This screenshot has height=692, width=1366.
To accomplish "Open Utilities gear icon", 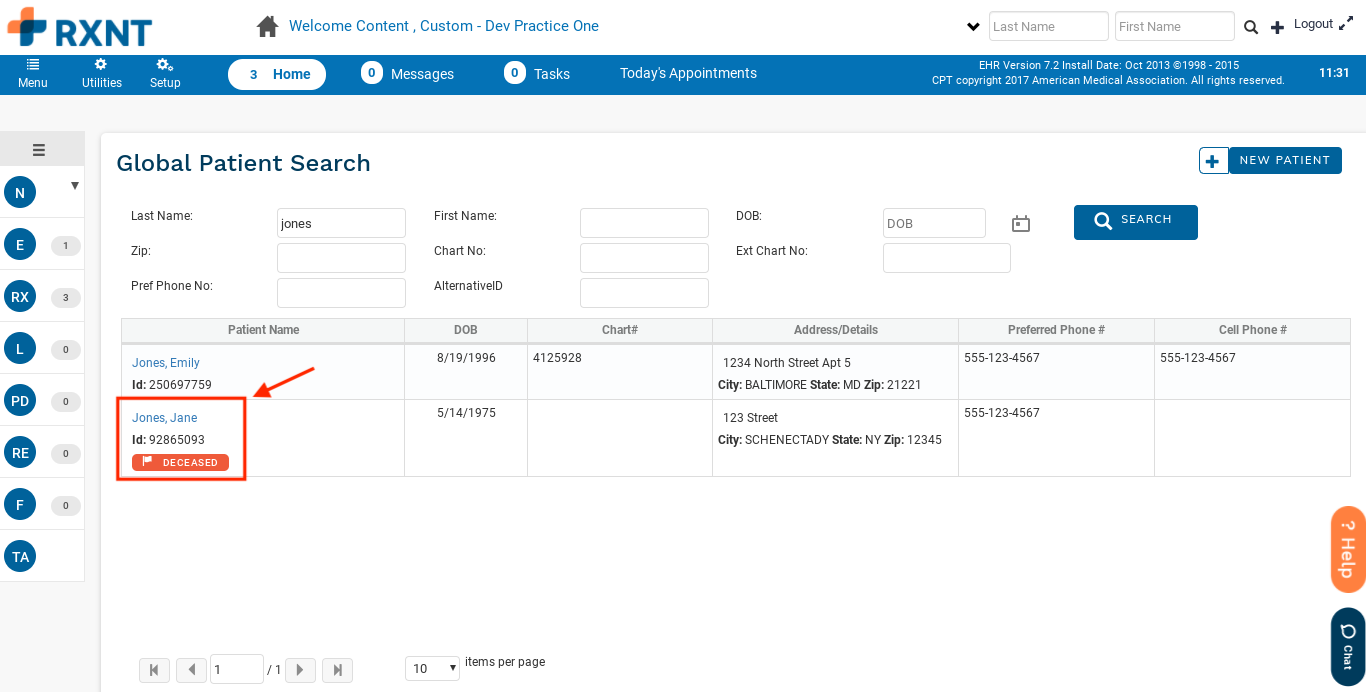I will pos(101,65).
